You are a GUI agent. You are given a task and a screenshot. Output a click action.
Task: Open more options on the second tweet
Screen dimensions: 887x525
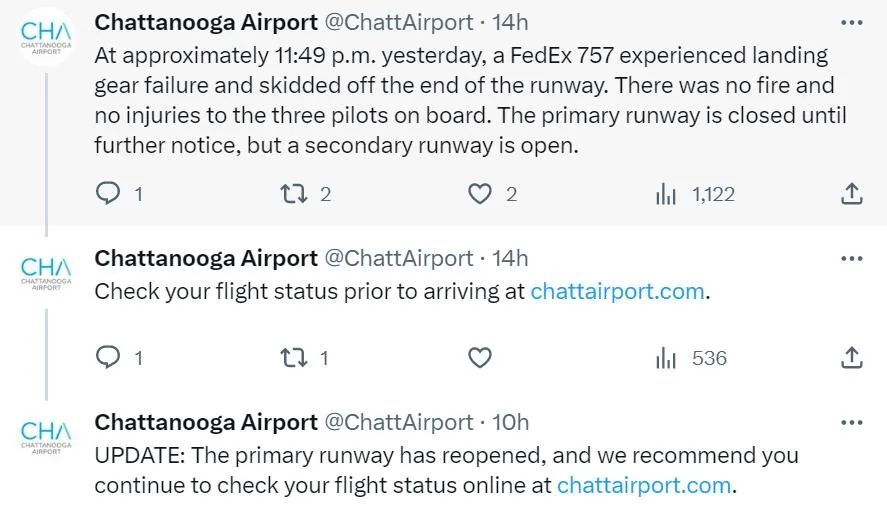pyautogui.click(x=851, y=259)
